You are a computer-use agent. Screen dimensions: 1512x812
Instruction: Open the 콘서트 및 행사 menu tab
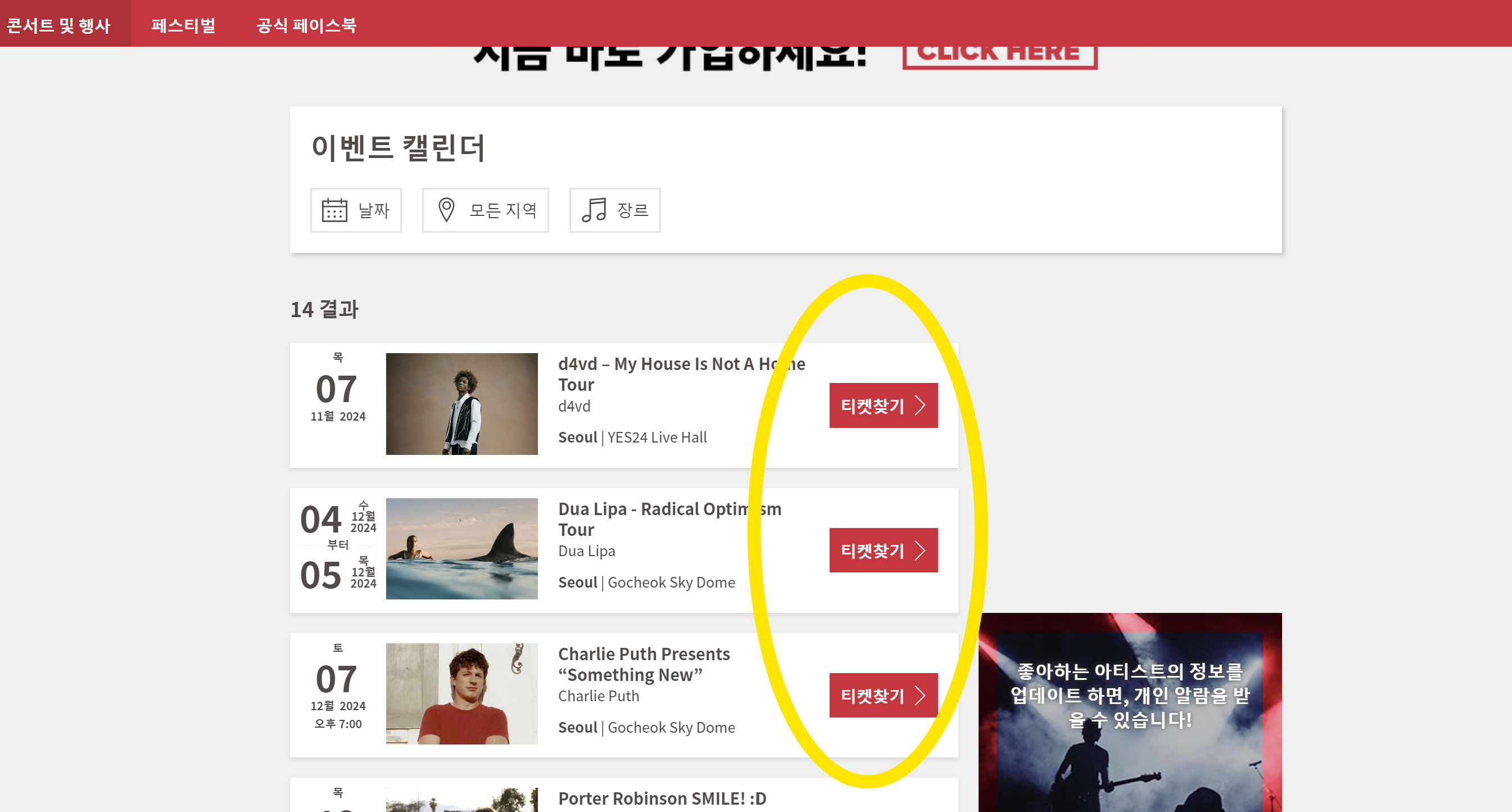tap(58, 25)
